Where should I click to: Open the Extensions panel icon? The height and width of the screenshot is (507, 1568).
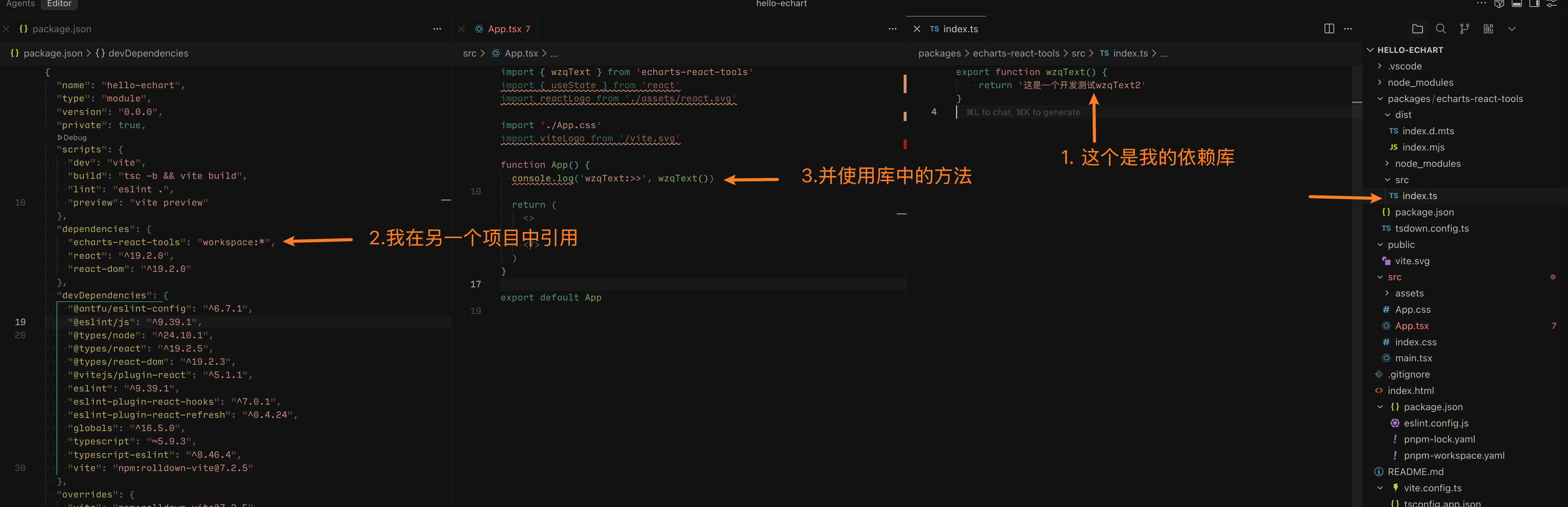[1488, 29]
